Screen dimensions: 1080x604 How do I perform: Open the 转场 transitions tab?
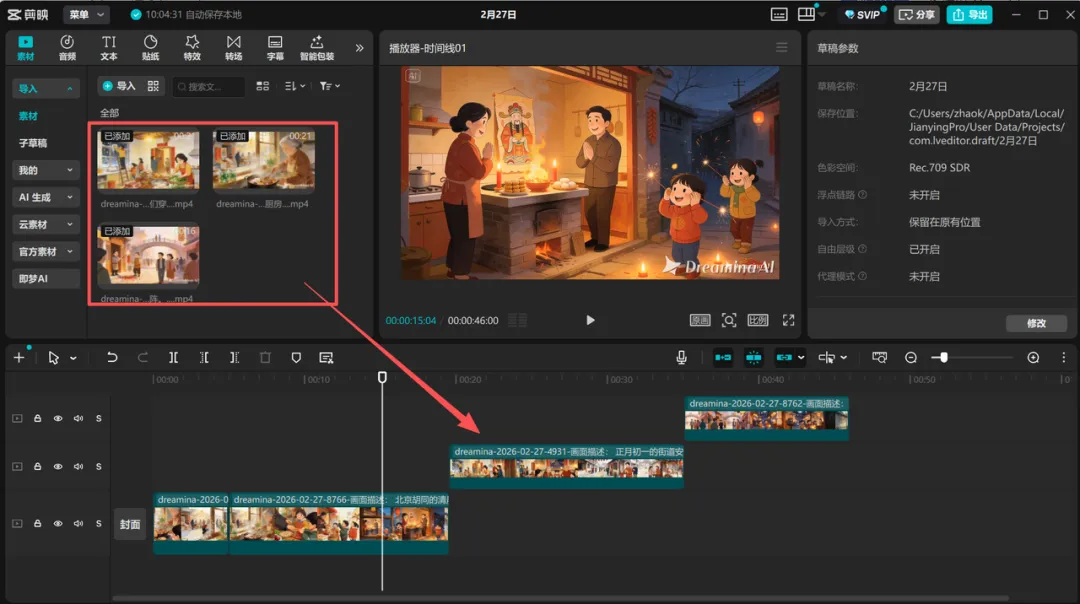pyautogui.click(x=233, y=48)
